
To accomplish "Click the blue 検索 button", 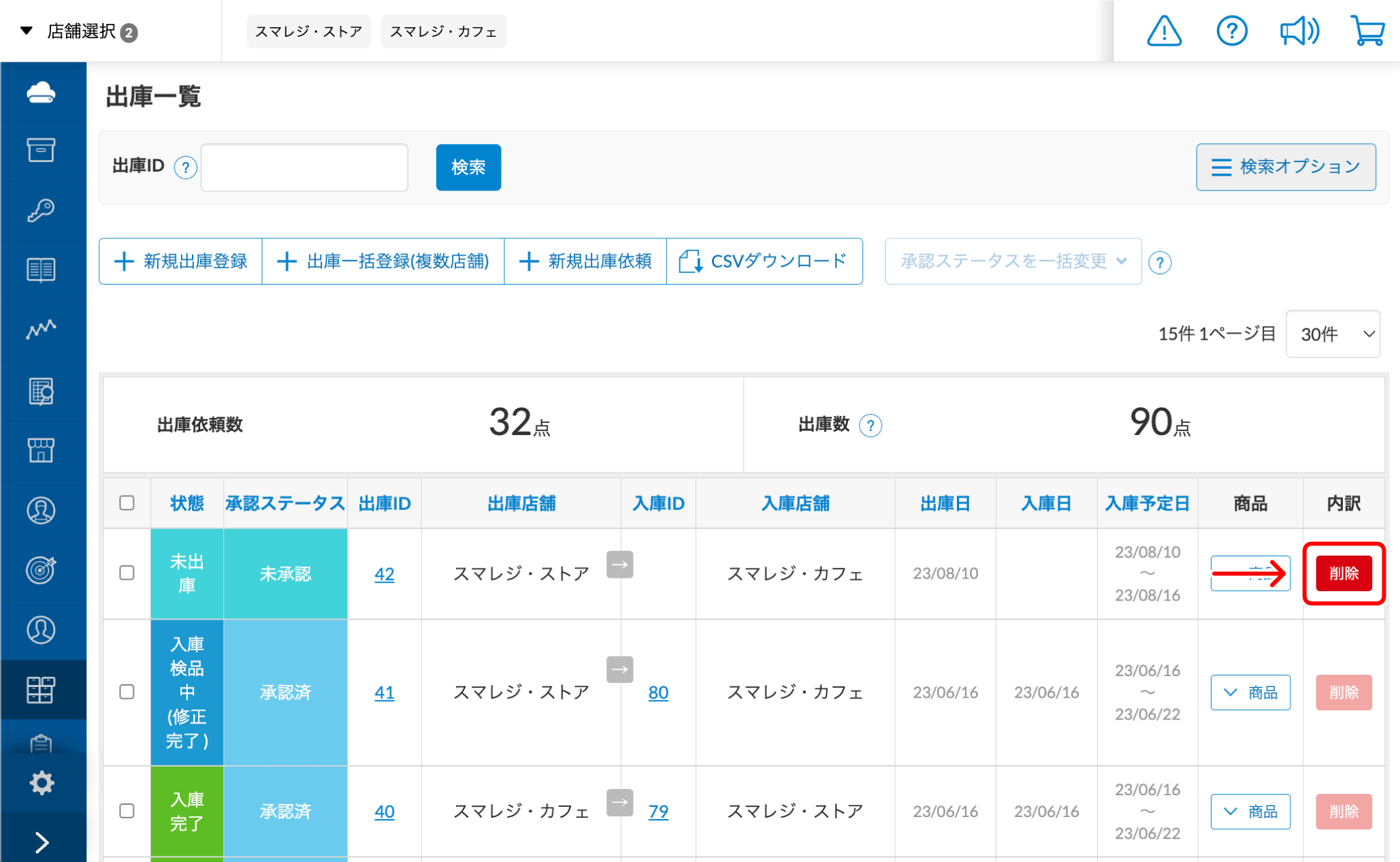I will (x=468, y=167).
